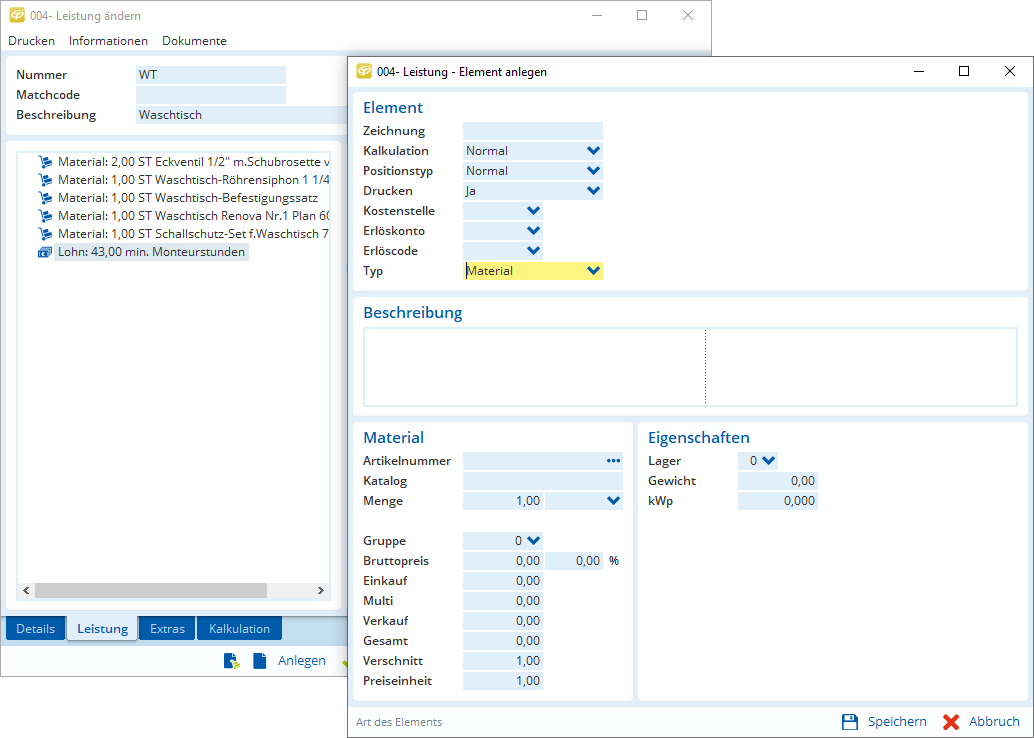
Task: Switch to the Extras tab
Action: point(167,629)
